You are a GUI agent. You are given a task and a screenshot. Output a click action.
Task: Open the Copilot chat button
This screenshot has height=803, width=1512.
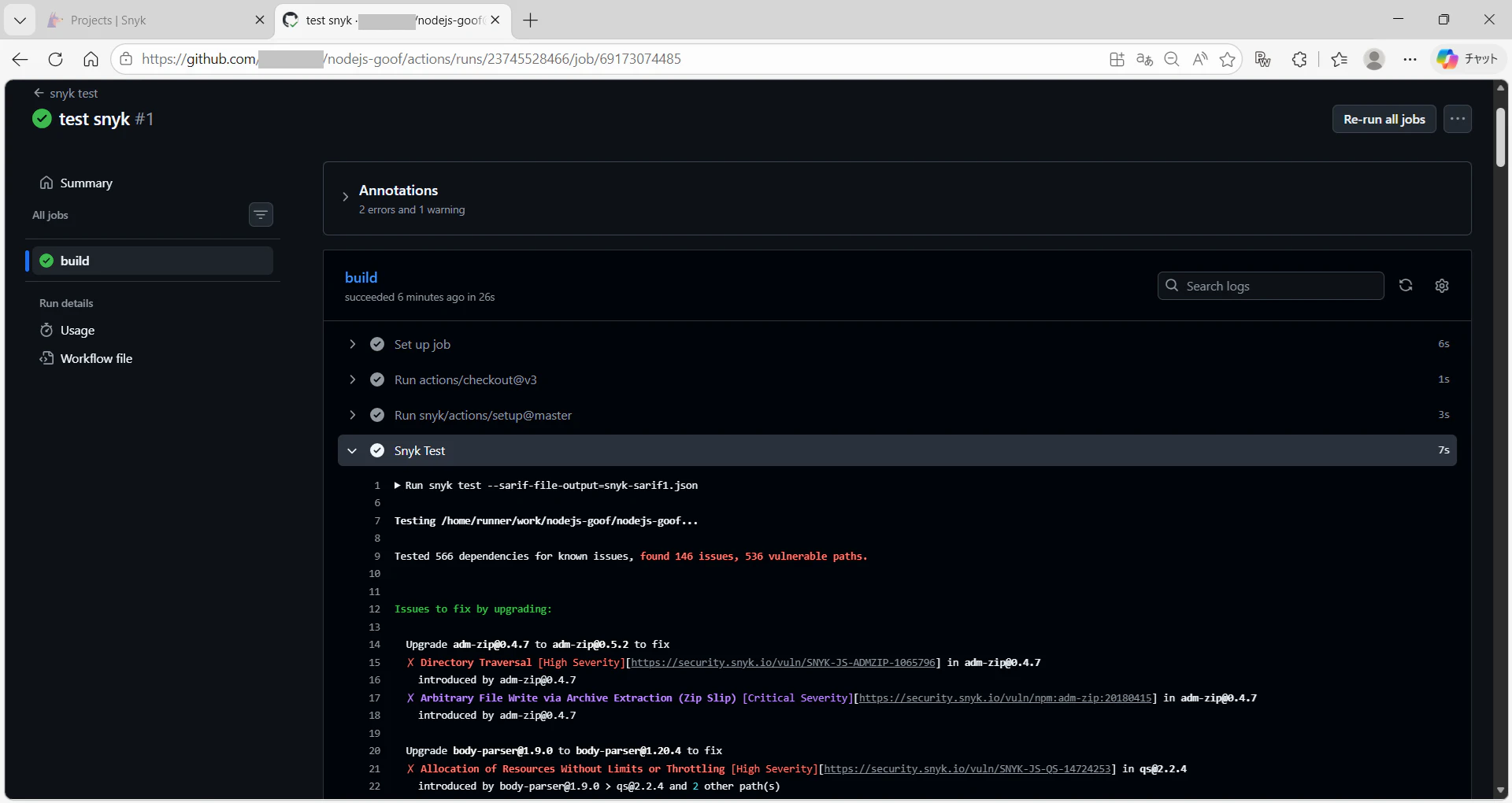click(x=1466, y=59)
